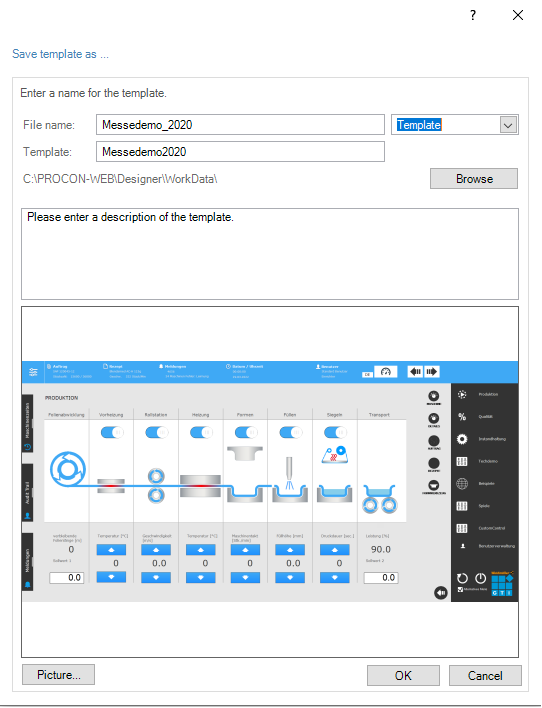This screenshot has width=542, height=708.
Task: Increase the Vorheizung Temperatur with up arrow
Action: click(x=111, y=550)
